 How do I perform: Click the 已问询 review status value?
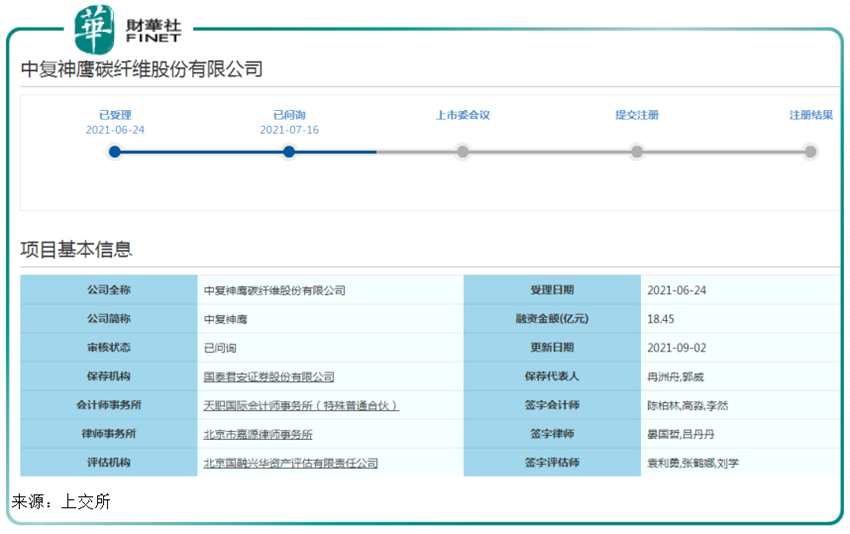(220, 348)
